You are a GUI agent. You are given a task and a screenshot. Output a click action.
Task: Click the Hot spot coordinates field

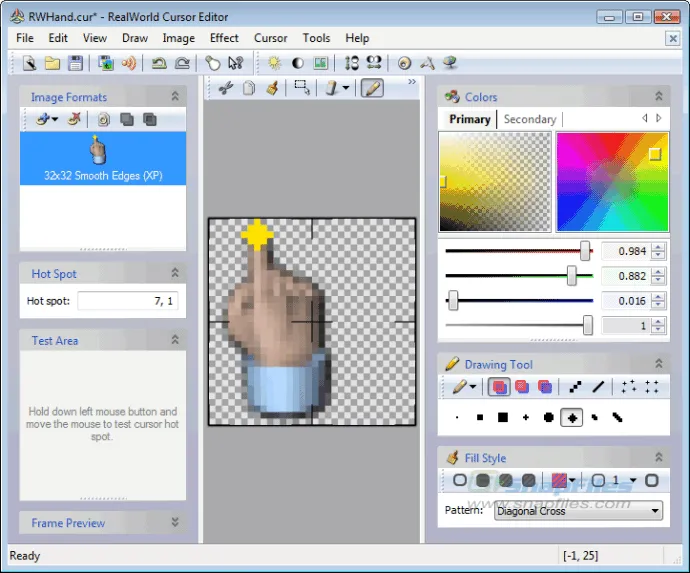pyautogui.click(x=128, y=301)
